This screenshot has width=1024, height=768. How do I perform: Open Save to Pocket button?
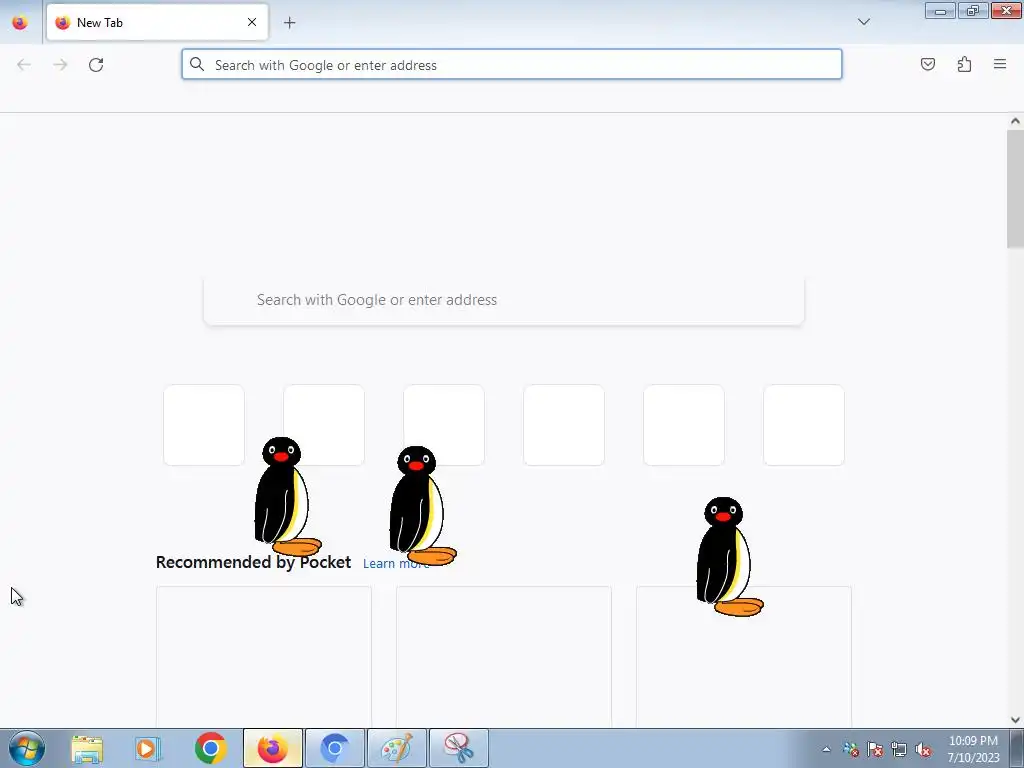click(x=928, y=64)
